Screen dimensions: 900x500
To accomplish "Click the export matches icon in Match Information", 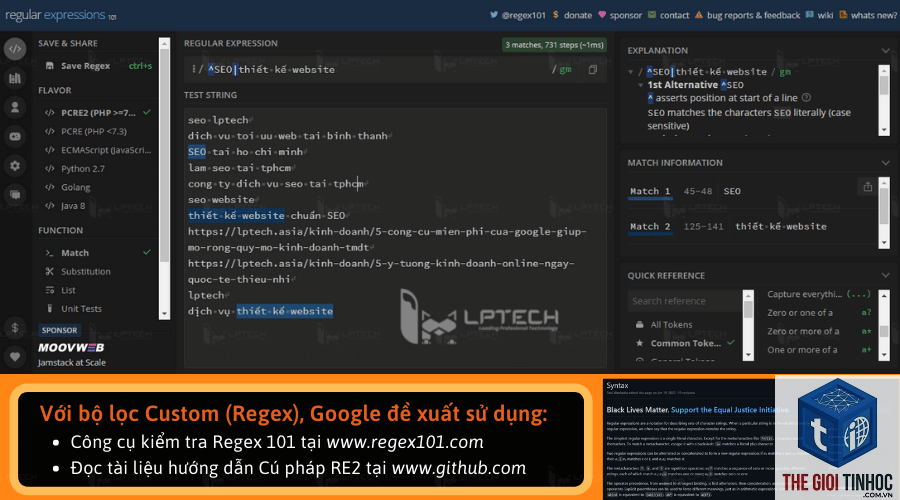I will coord(867,187).
